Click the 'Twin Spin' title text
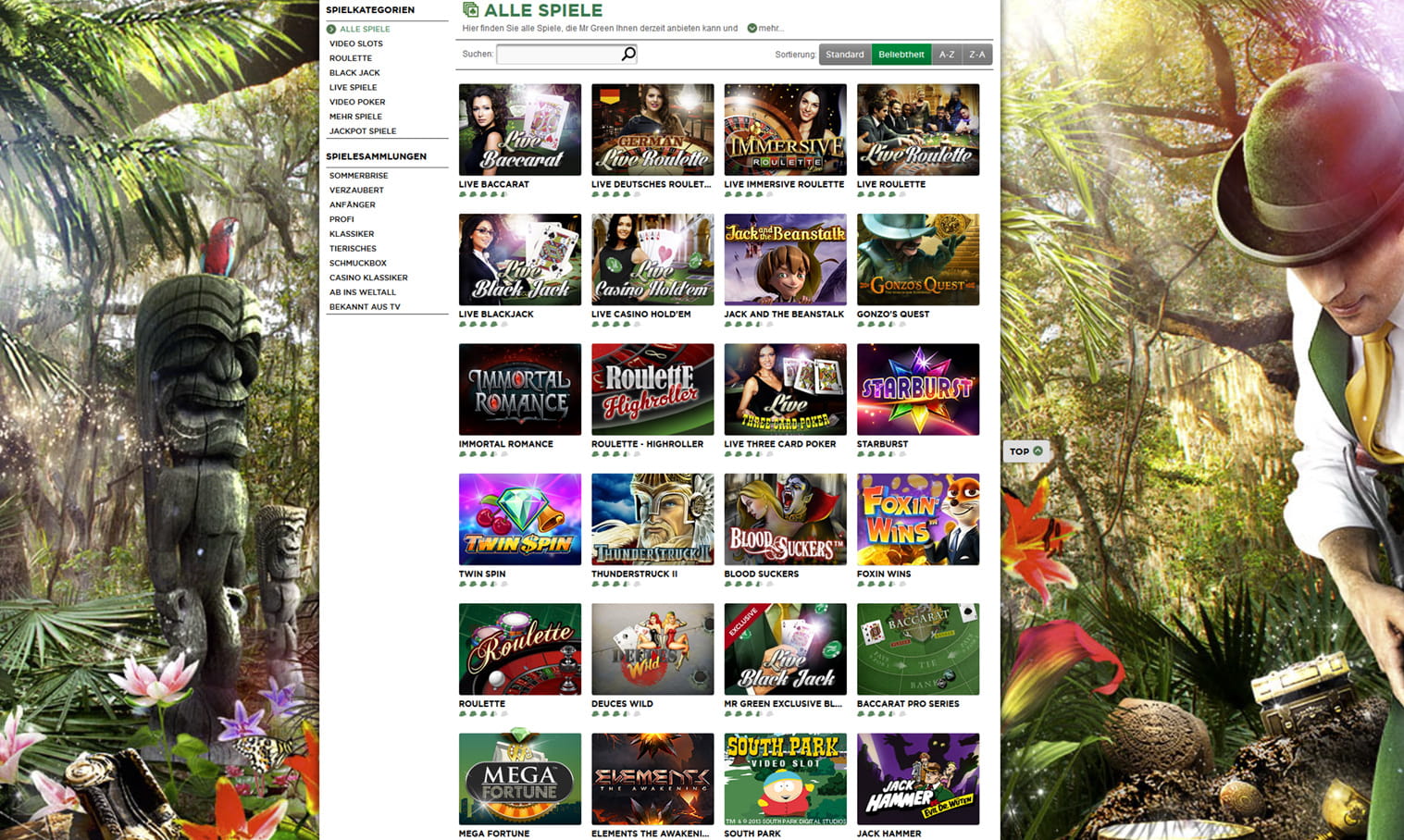The width and height of the screenshot is (1404, 840). (x=482, y=574)
